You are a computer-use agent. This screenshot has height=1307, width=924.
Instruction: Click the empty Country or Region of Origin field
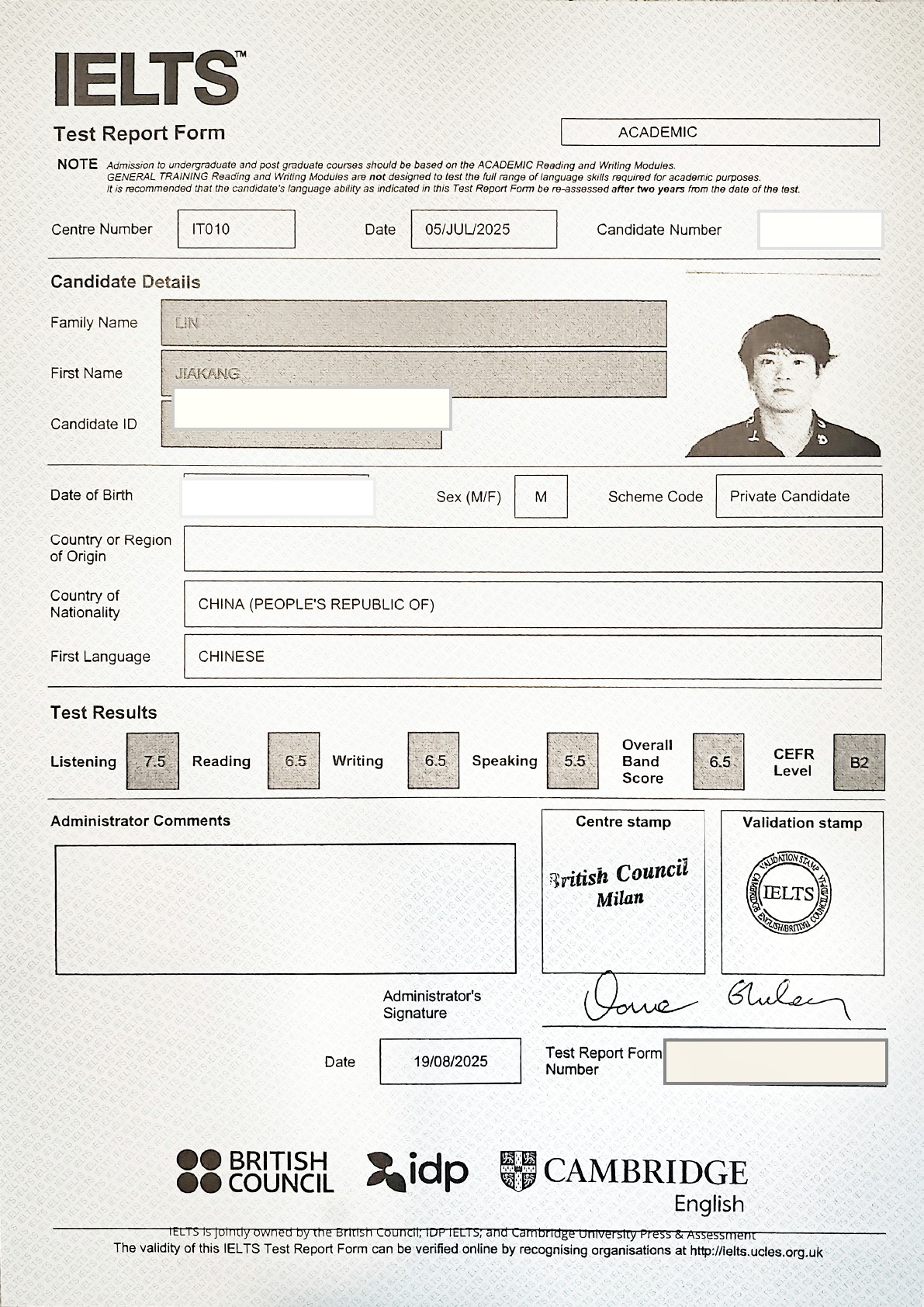533,549
